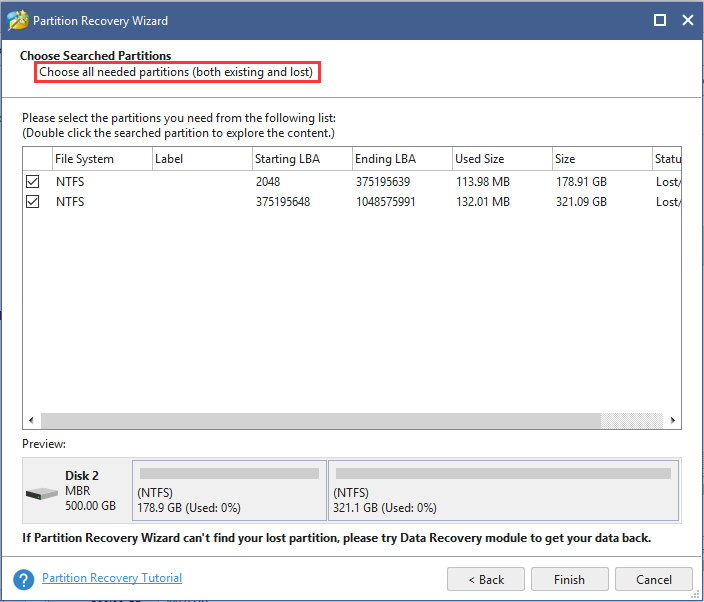Click the blue help question mark icon
Screen dimensions: 704x602
coord(23,579)
